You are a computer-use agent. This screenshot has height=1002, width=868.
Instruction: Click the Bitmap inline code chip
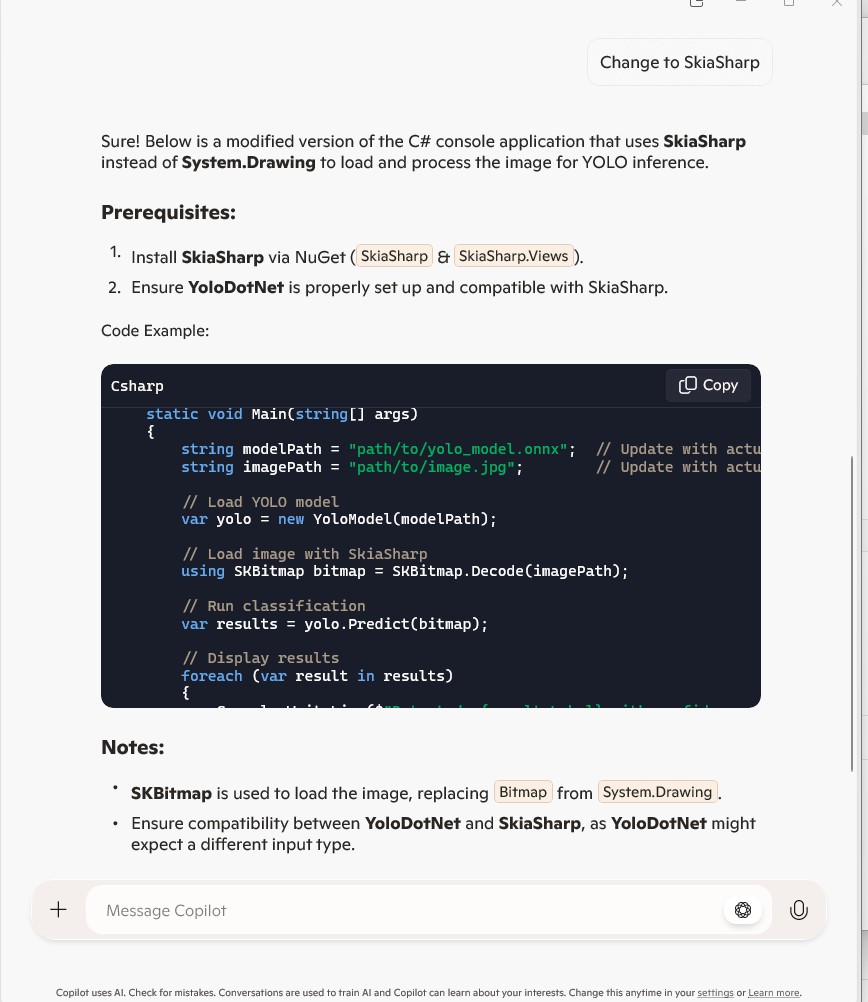click(523, 792)
